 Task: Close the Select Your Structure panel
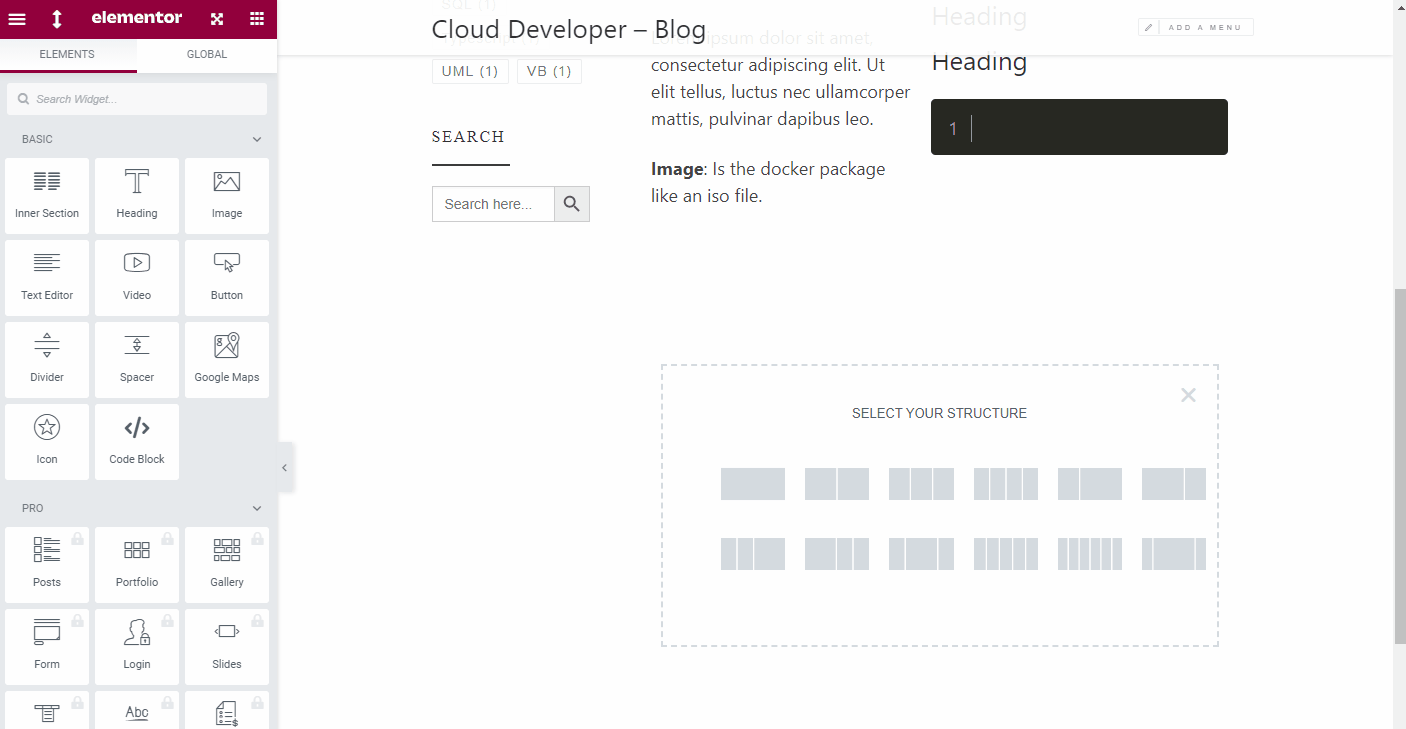pyautogui.click(x=1188, y=395)
